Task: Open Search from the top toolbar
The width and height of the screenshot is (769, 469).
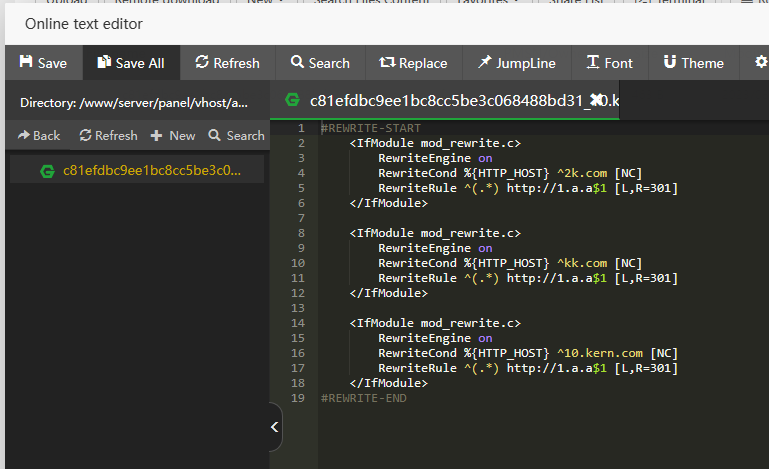Action: tap(320, 63)
